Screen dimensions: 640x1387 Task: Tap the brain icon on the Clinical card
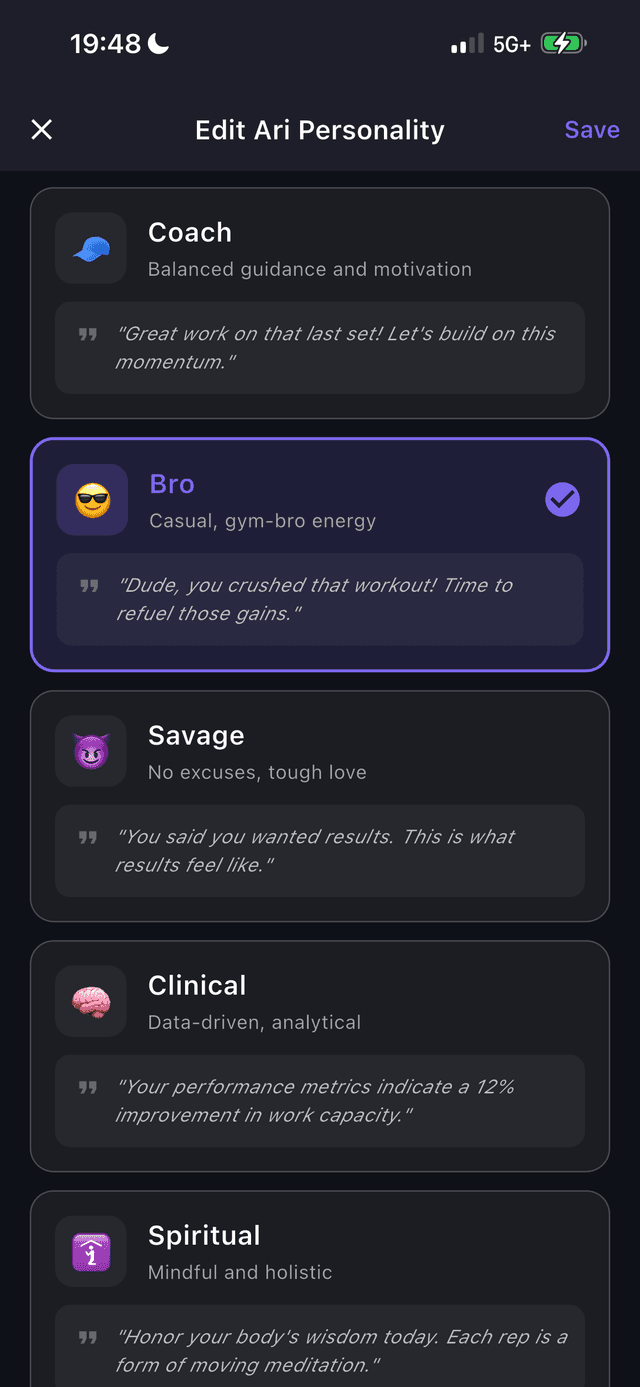point(90,1000)
